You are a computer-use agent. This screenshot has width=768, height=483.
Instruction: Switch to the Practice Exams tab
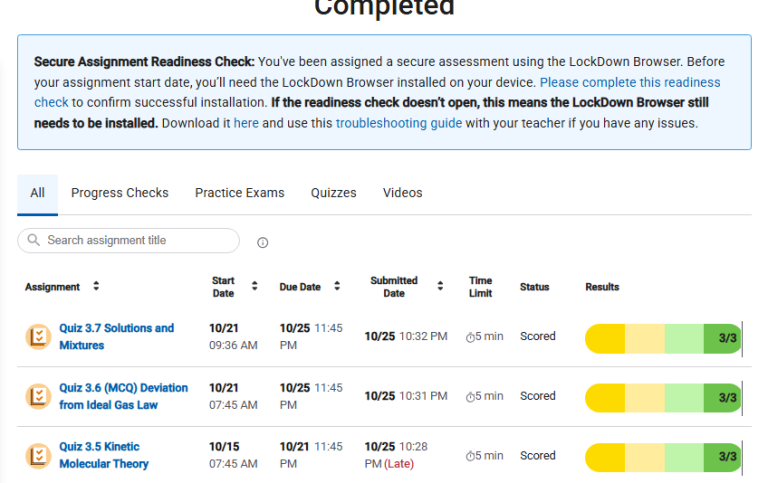click(240, 193)
